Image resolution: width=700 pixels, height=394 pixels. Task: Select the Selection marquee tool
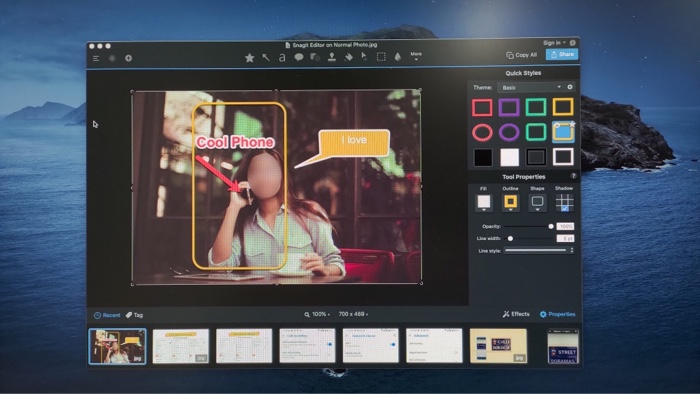click(x=381, y=57)
